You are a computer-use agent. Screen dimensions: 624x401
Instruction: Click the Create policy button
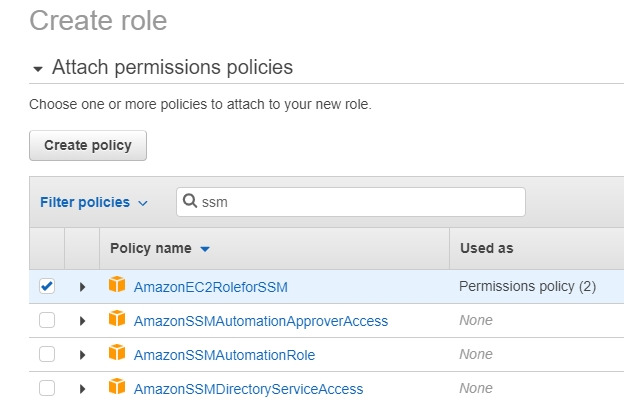(x=88, y=146)
